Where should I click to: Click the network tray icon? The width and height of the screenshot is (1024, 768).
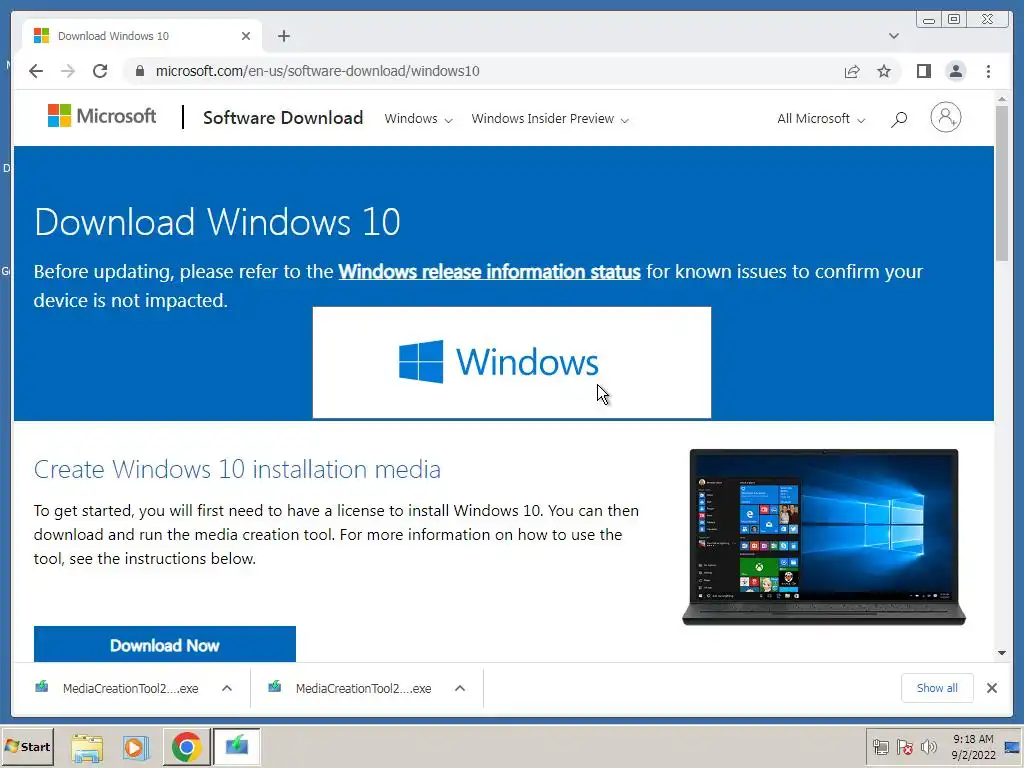click(x=881, y=747)
